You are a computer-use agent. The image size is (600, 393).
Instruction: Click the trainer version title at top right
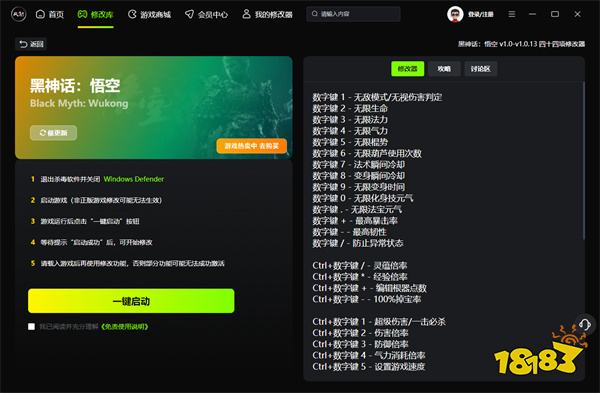[522, 44]
